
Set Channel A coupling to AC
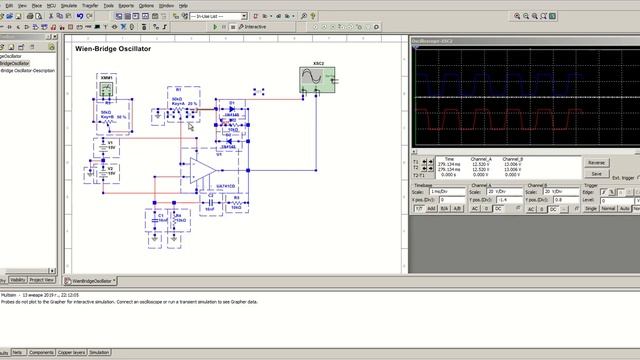pos(475,209)
